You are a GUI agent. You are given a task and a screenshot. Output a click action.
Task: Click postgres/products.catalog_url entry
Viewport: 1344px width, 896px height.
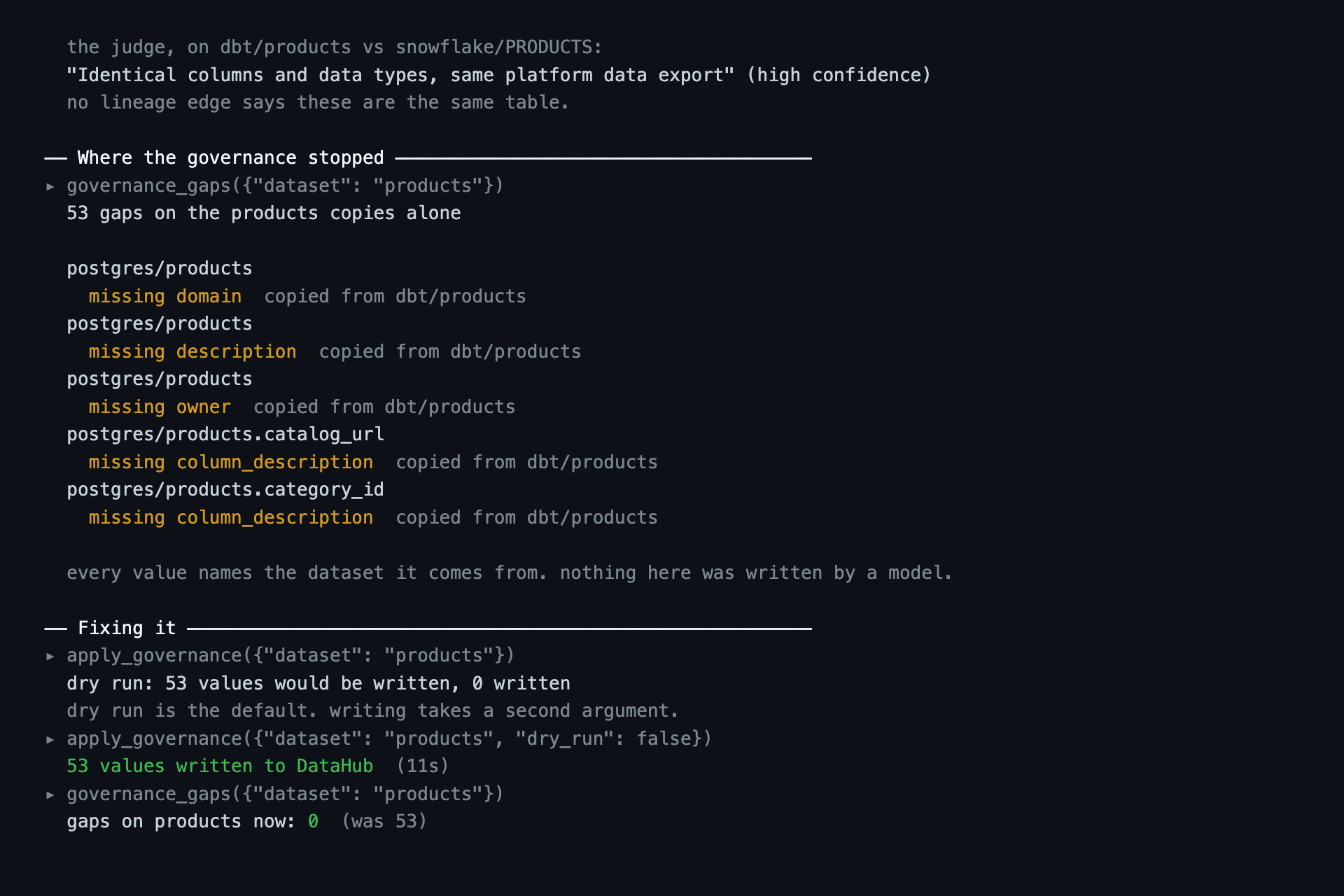pyautogui.click(x=225, y=434)
